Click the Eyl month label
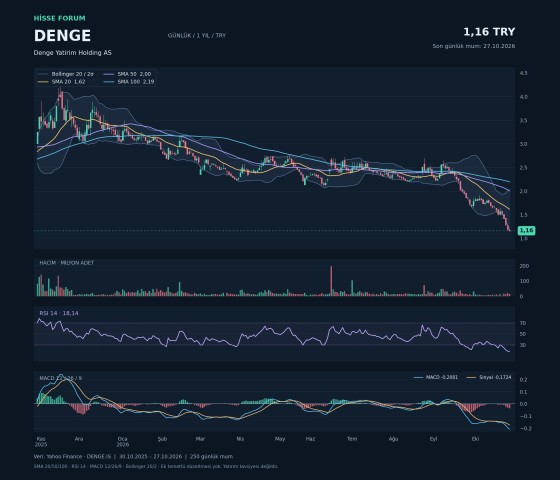The width and height of the screenshot is (560, 480). [433, 439]
